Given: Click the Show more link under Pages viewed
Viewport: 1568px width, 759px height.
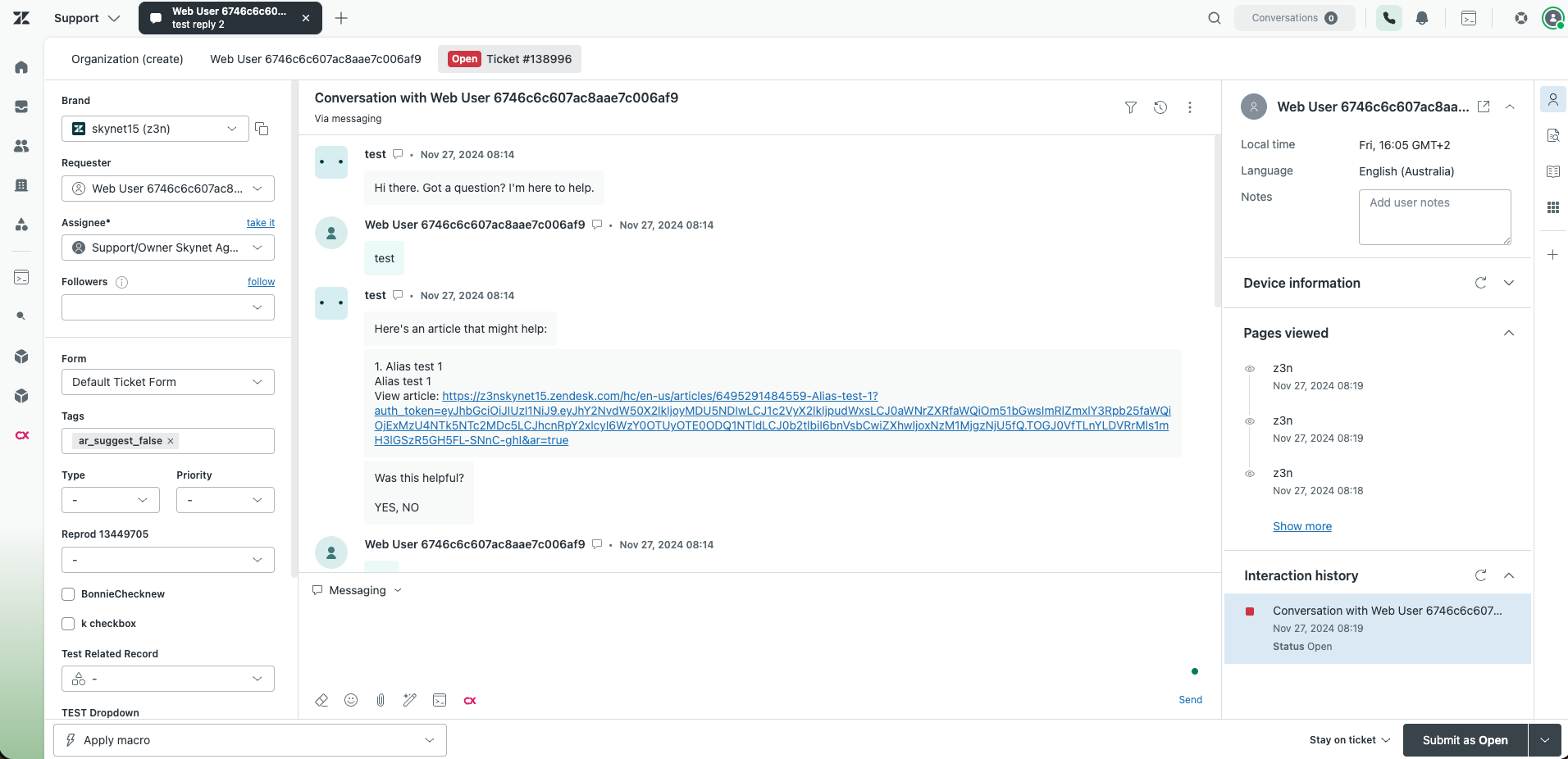Looking at the screenshot, I should 1302,526.
